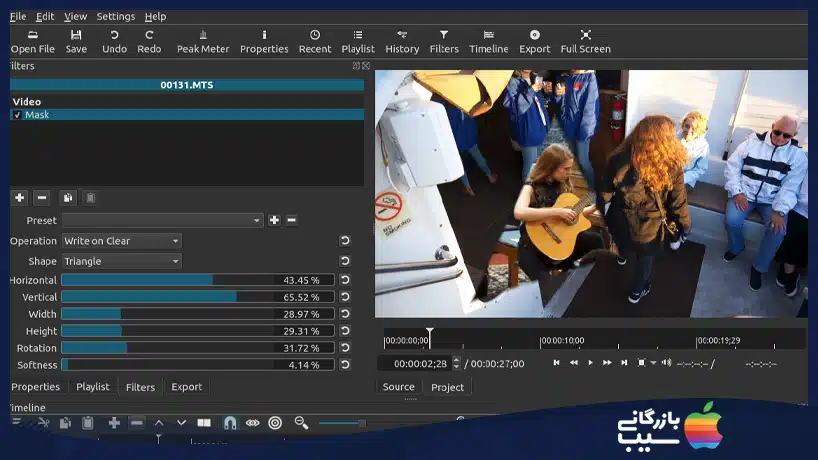Open the Peak Meter panel

click(x=203, y=41)
